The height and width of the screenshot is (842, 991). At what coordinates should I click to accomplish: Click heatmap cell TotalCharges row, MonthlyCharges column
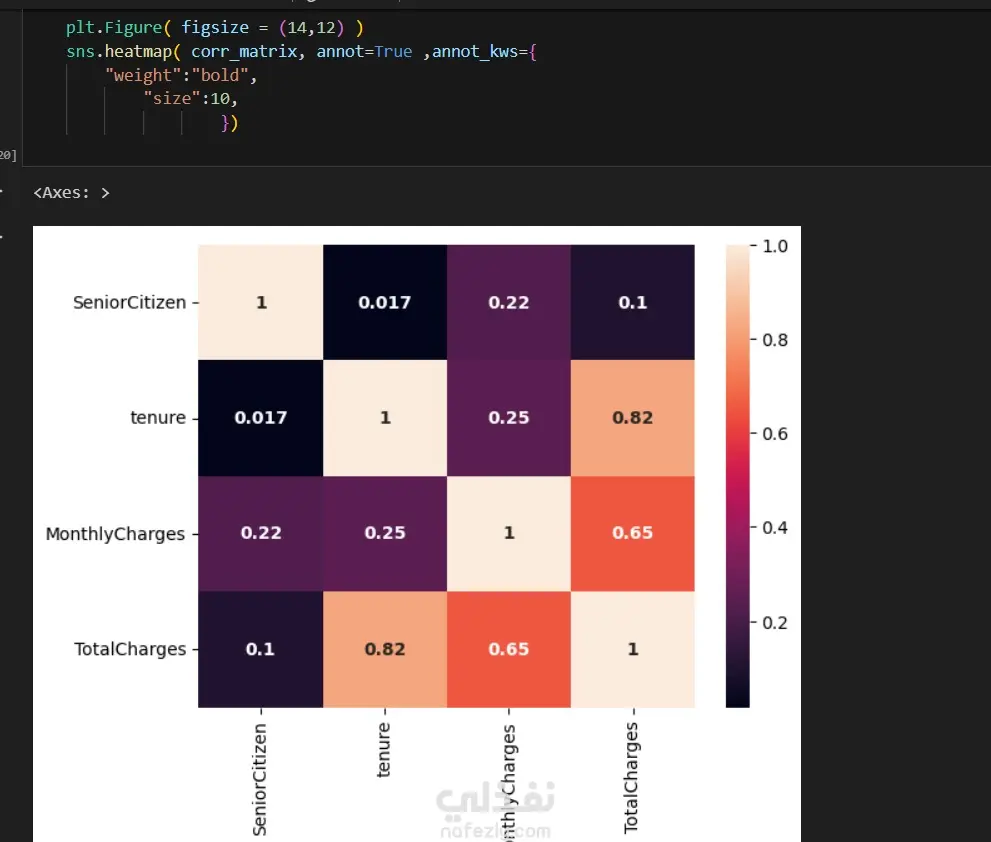(509, 649)
